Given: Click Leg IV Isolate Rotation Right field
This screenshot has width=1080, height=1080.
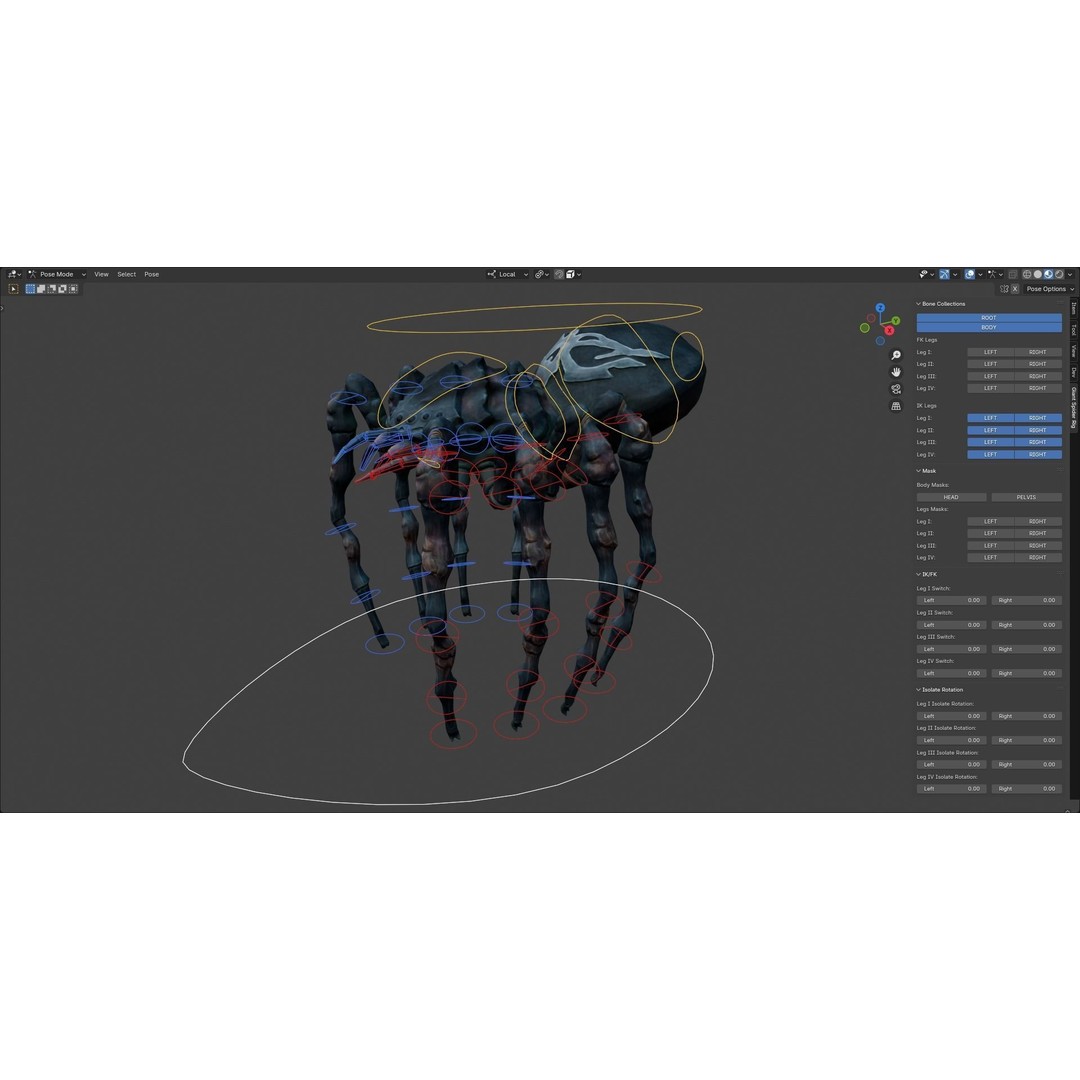Looking at the screenshot, I should pyautogui.click(x=1026, y=789).
